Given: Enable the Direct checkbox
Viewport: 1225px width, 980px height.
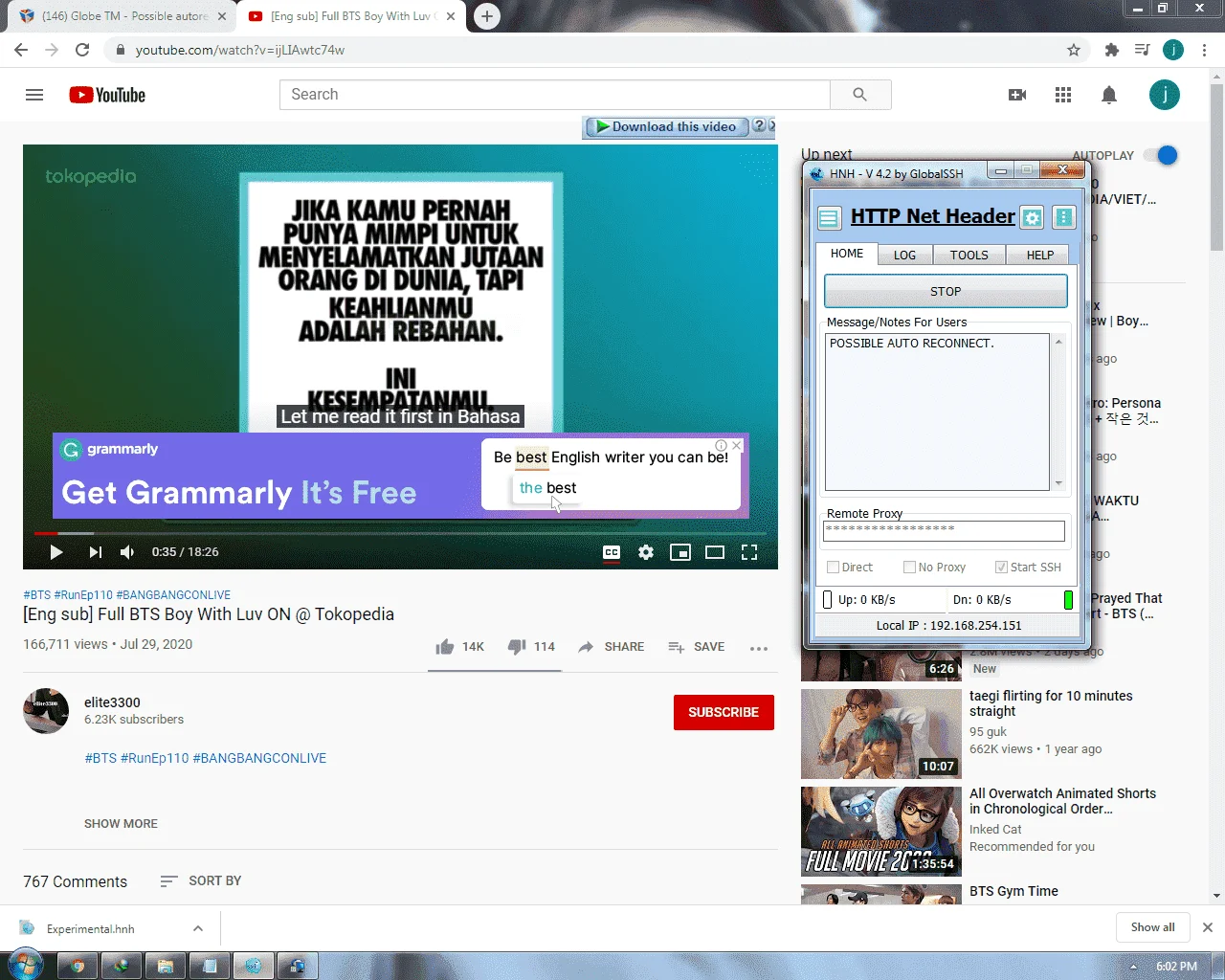Looking at the screenshot, I should pyautogui.click(x=833, y=568).
